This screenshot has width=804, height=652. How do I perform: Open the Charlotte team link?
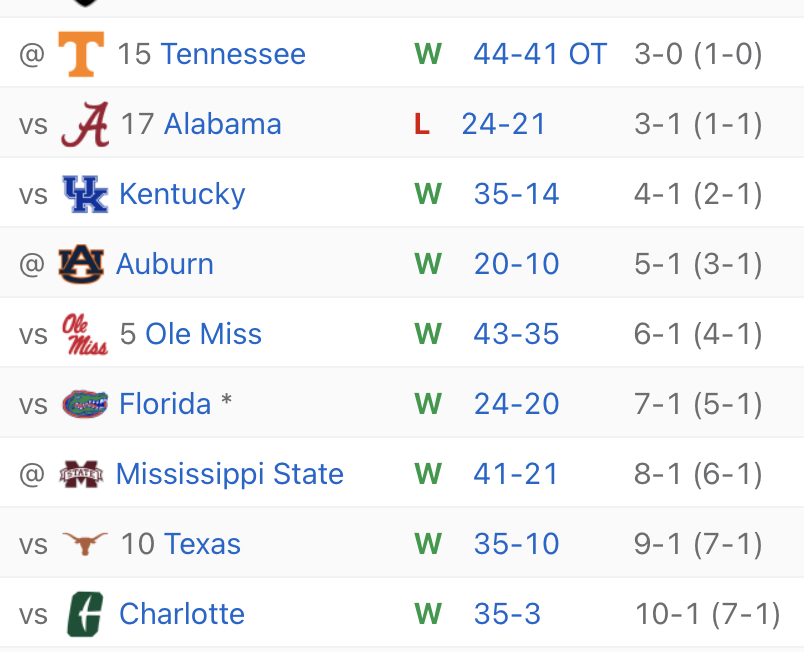click(x=182, y=614)
